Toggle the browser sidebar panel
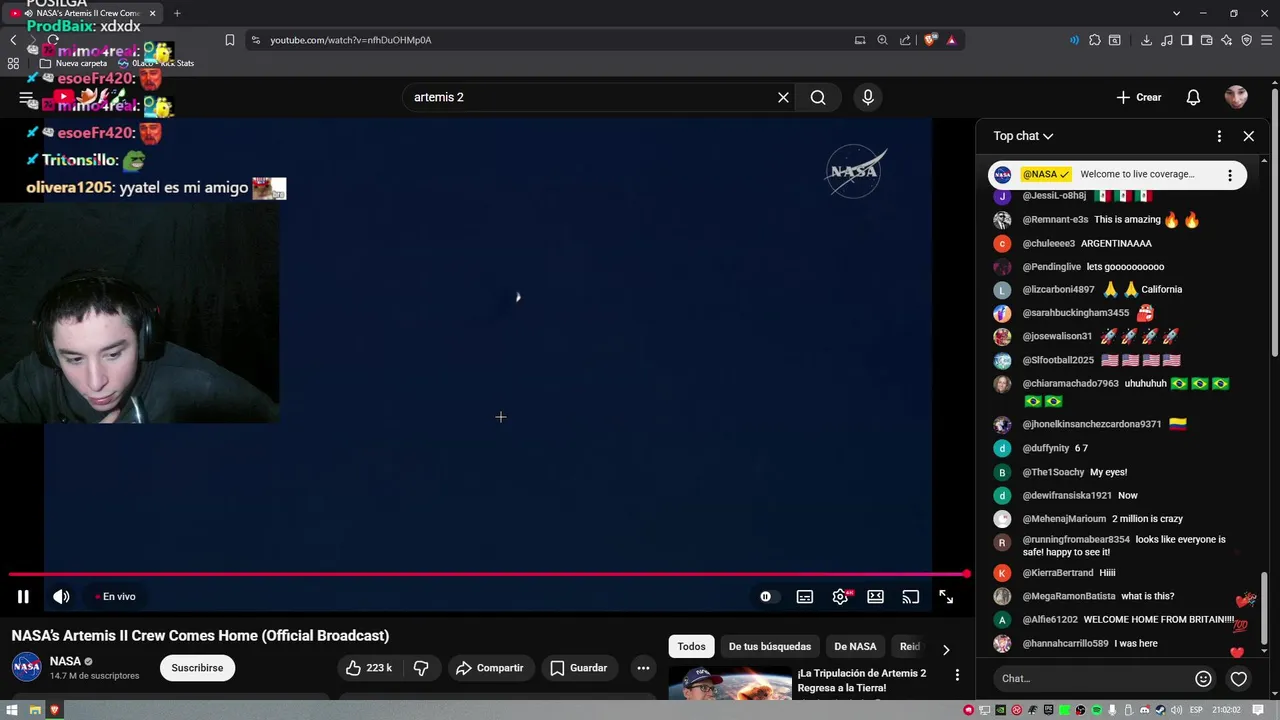 coord(1186,40)
